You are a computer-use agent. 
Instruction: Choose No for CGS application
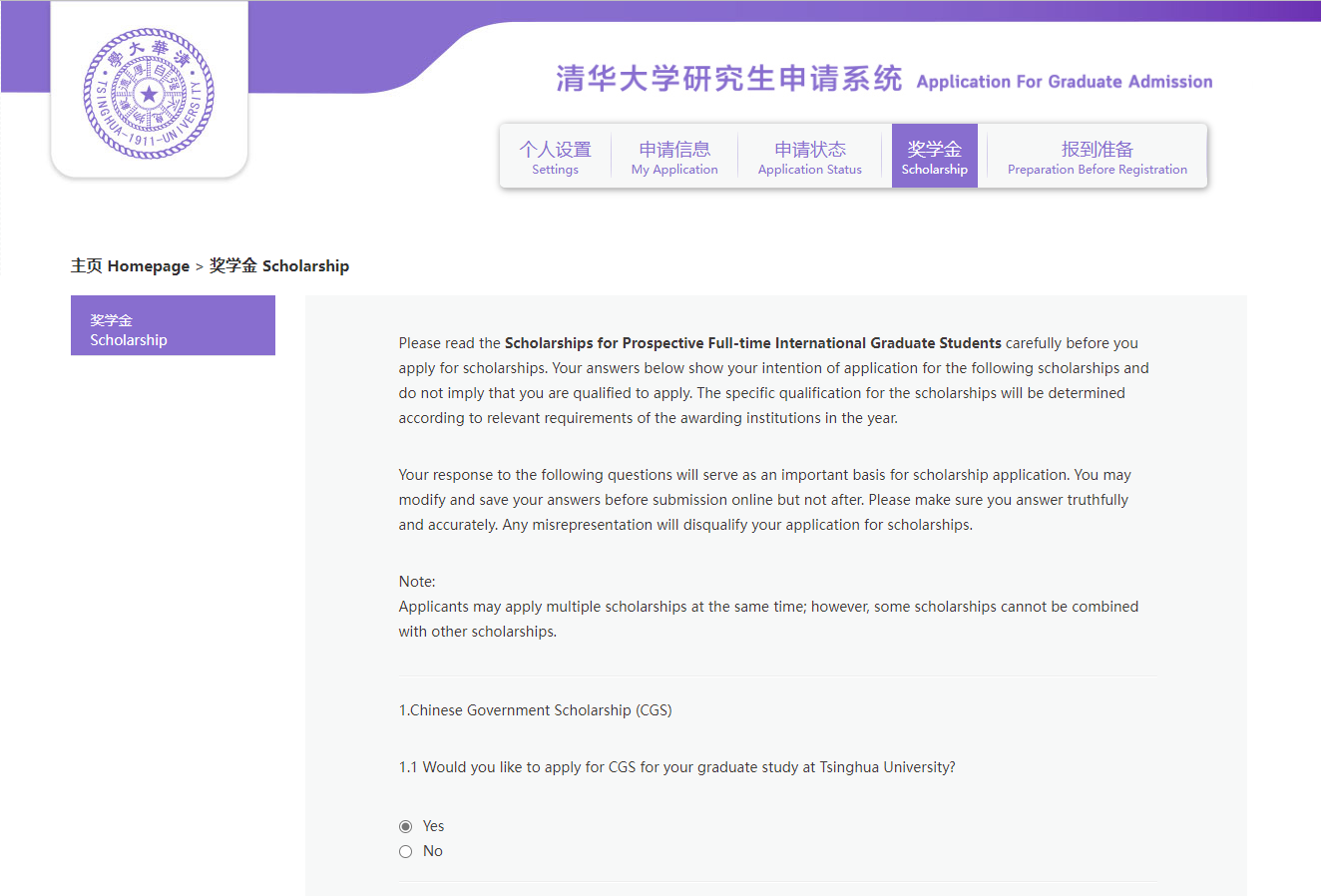[405, 851]
